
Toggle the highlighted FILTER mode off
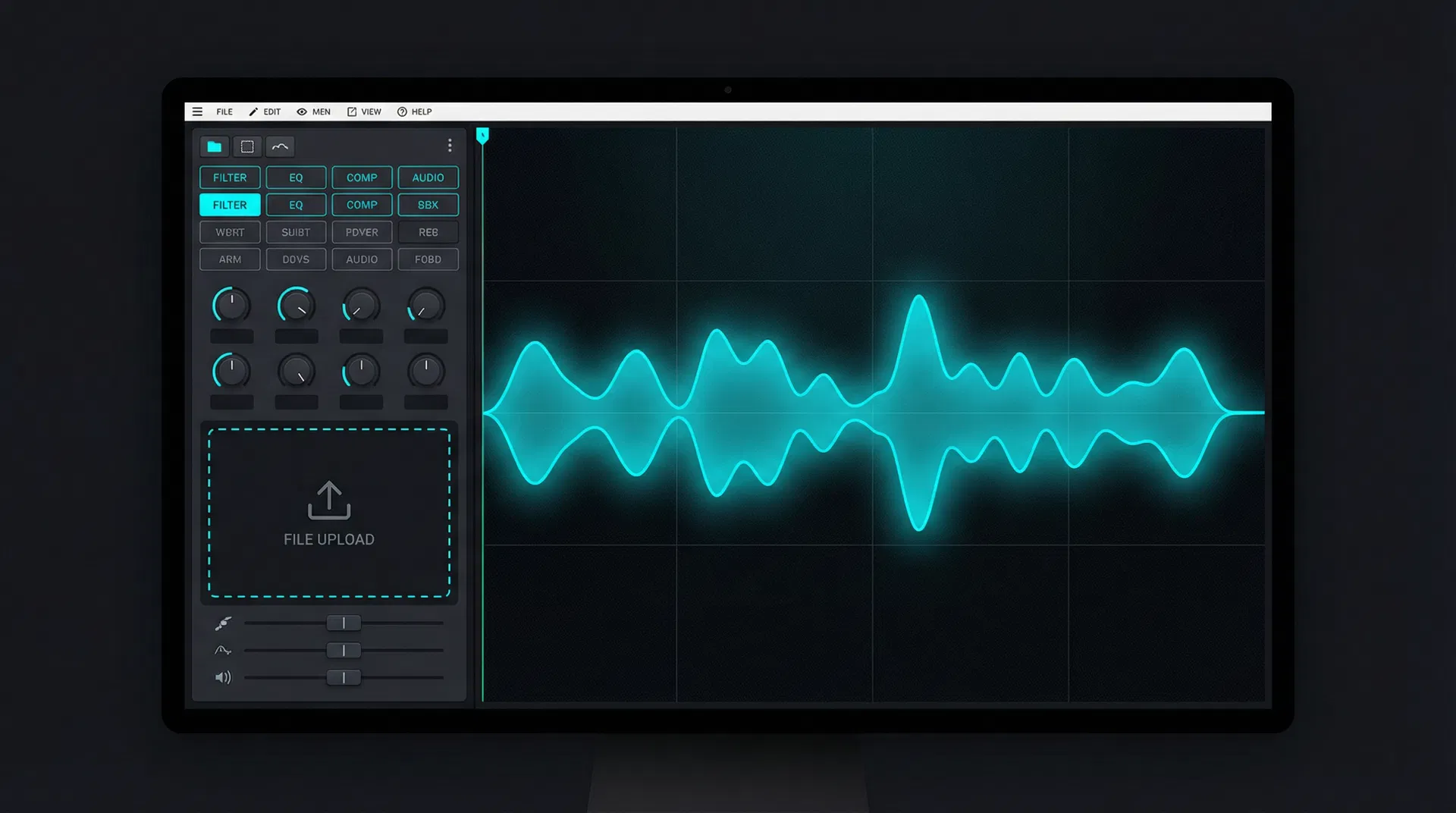[230, 205]
